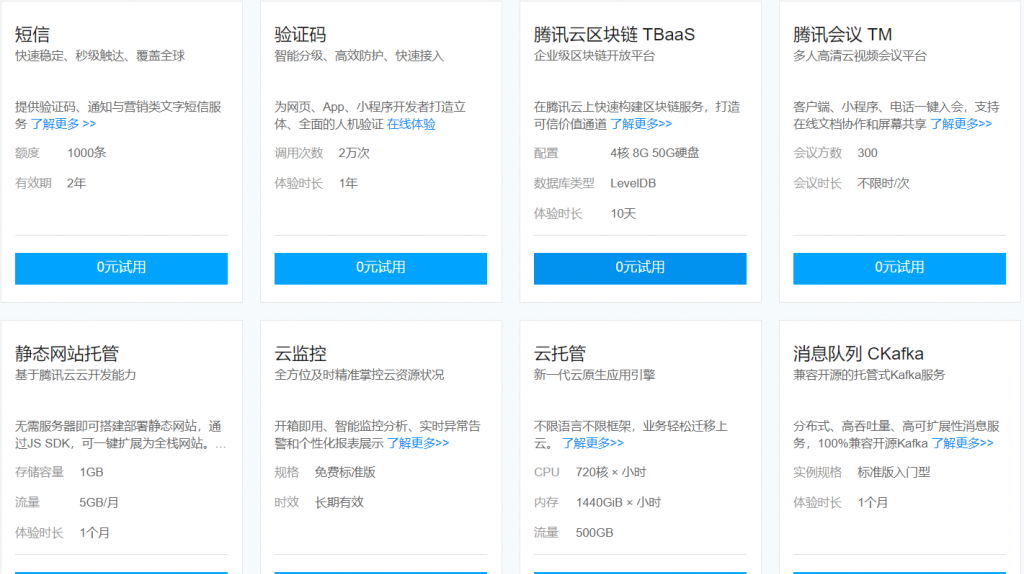This screenshot has width=1024, height=574.
Task: Click the 标准版入门型 instance spec value
Action: coord(893,473)
